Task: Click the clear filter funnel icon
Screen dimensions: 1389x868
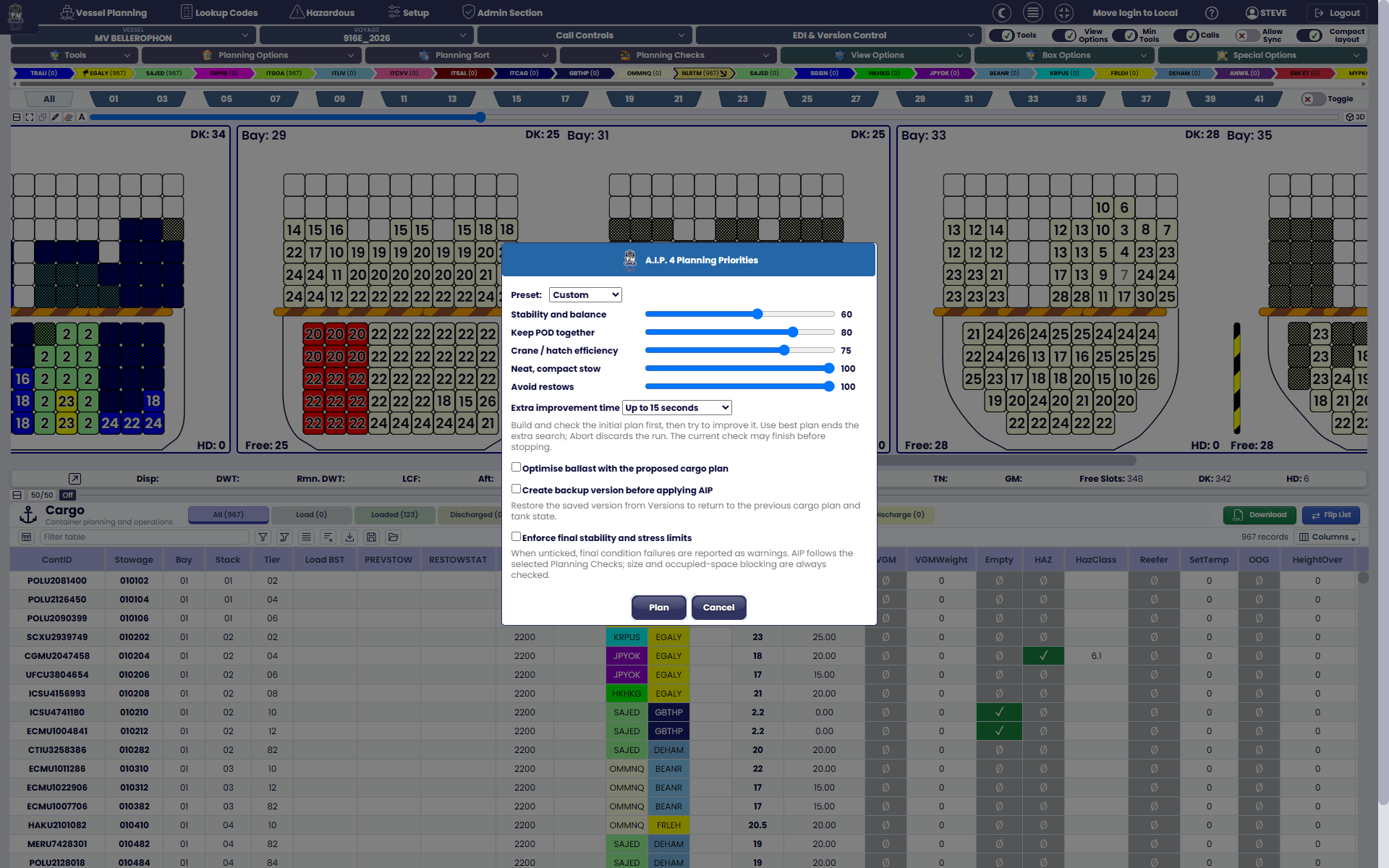Action: tap(284, 537)
